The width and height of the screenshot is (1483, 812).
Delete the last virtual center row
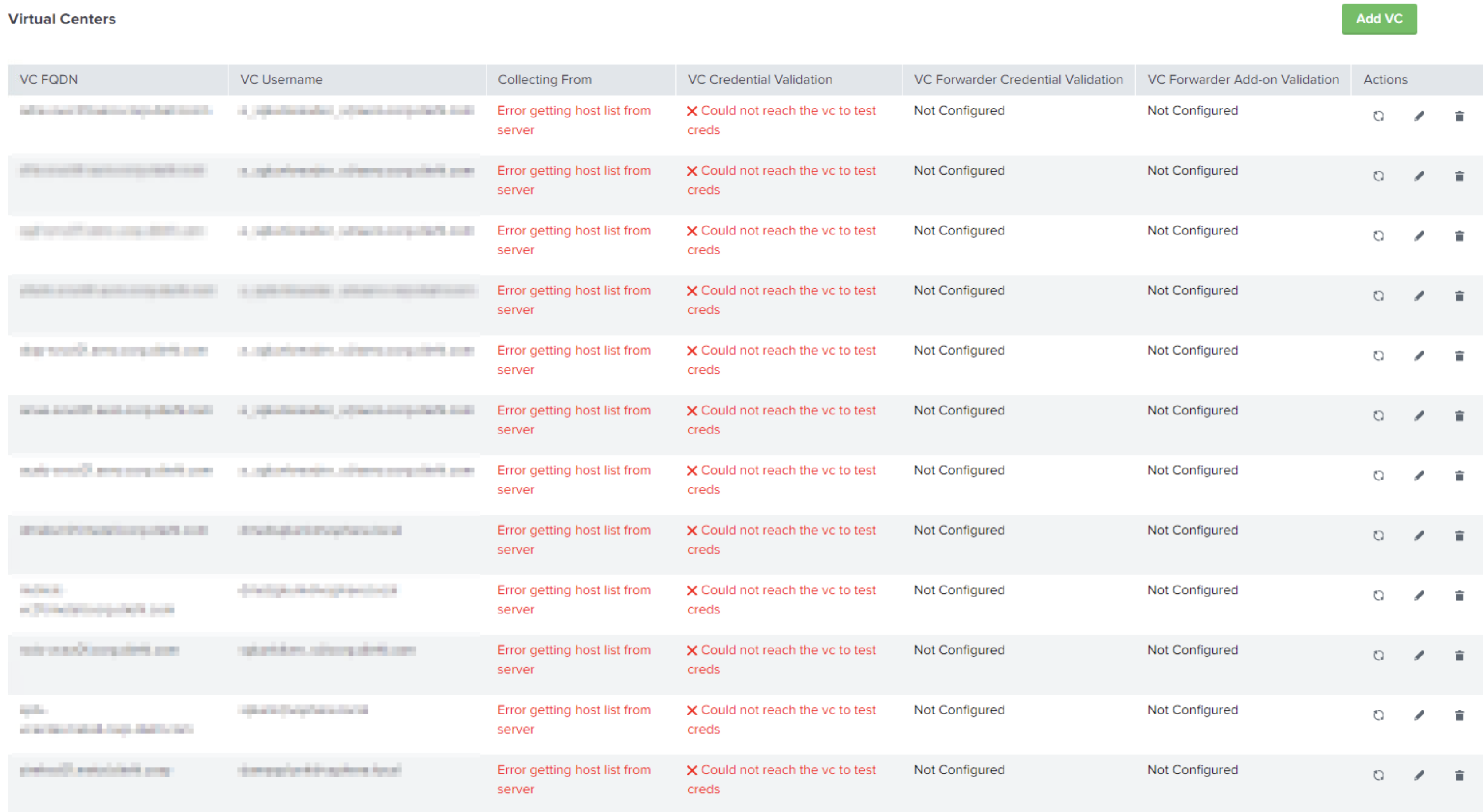1460,775
